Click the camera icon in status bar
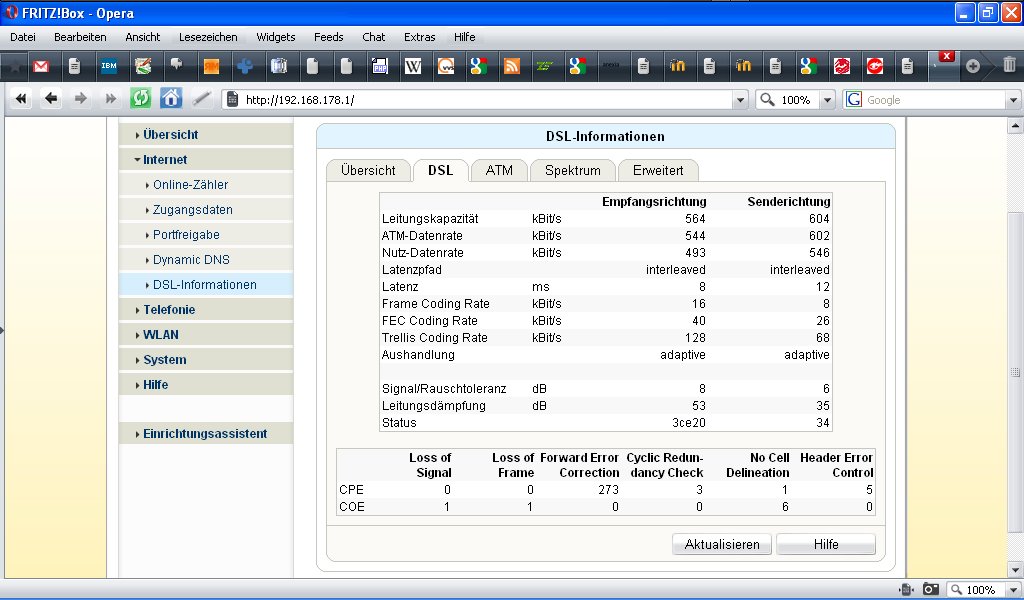This screenshot has height=600, width=1024. pyautogui.click(x=930, y=590)
